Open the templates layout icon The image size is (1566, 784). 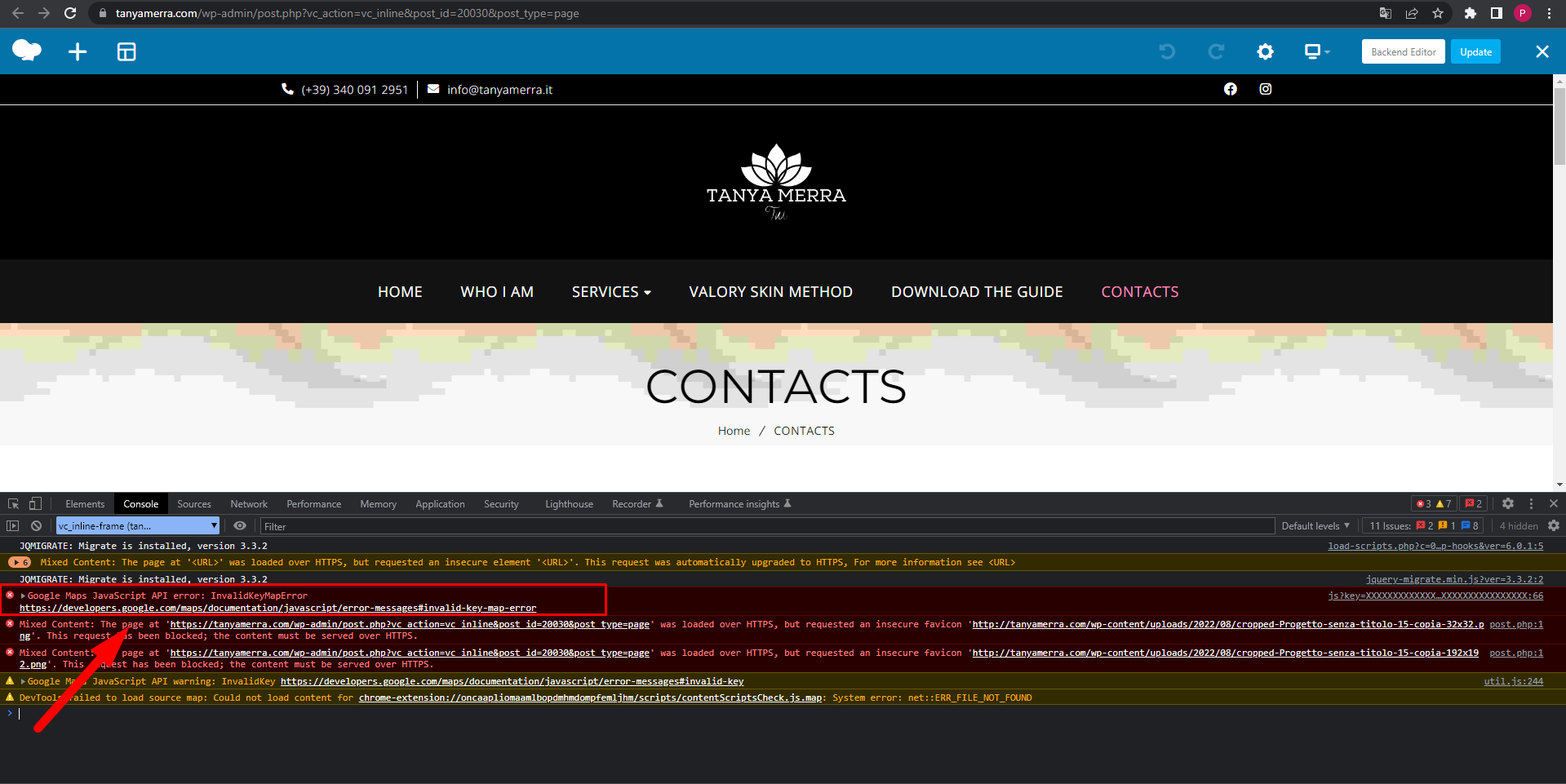coord(126,52)
